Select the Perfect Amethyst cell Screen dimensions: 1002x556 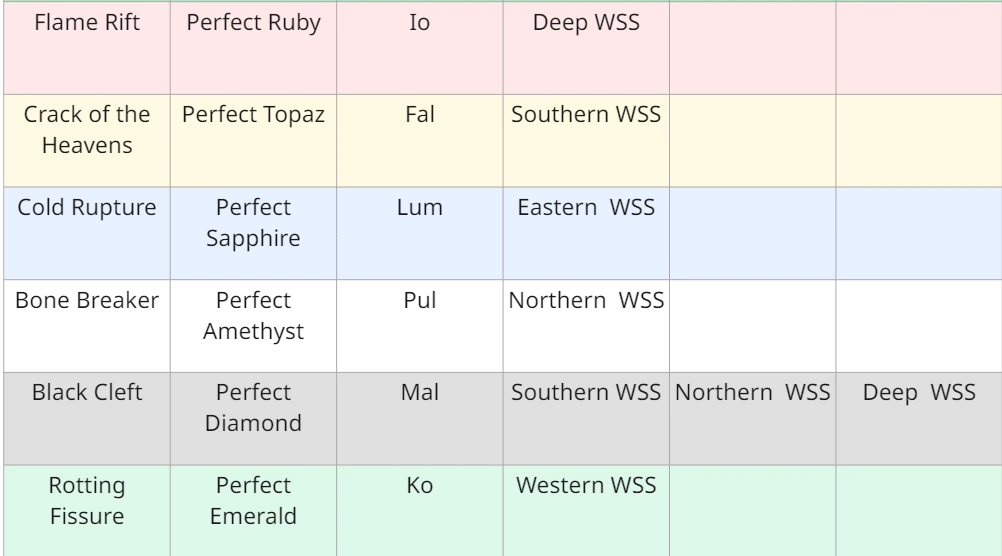(x=253, y=312)
